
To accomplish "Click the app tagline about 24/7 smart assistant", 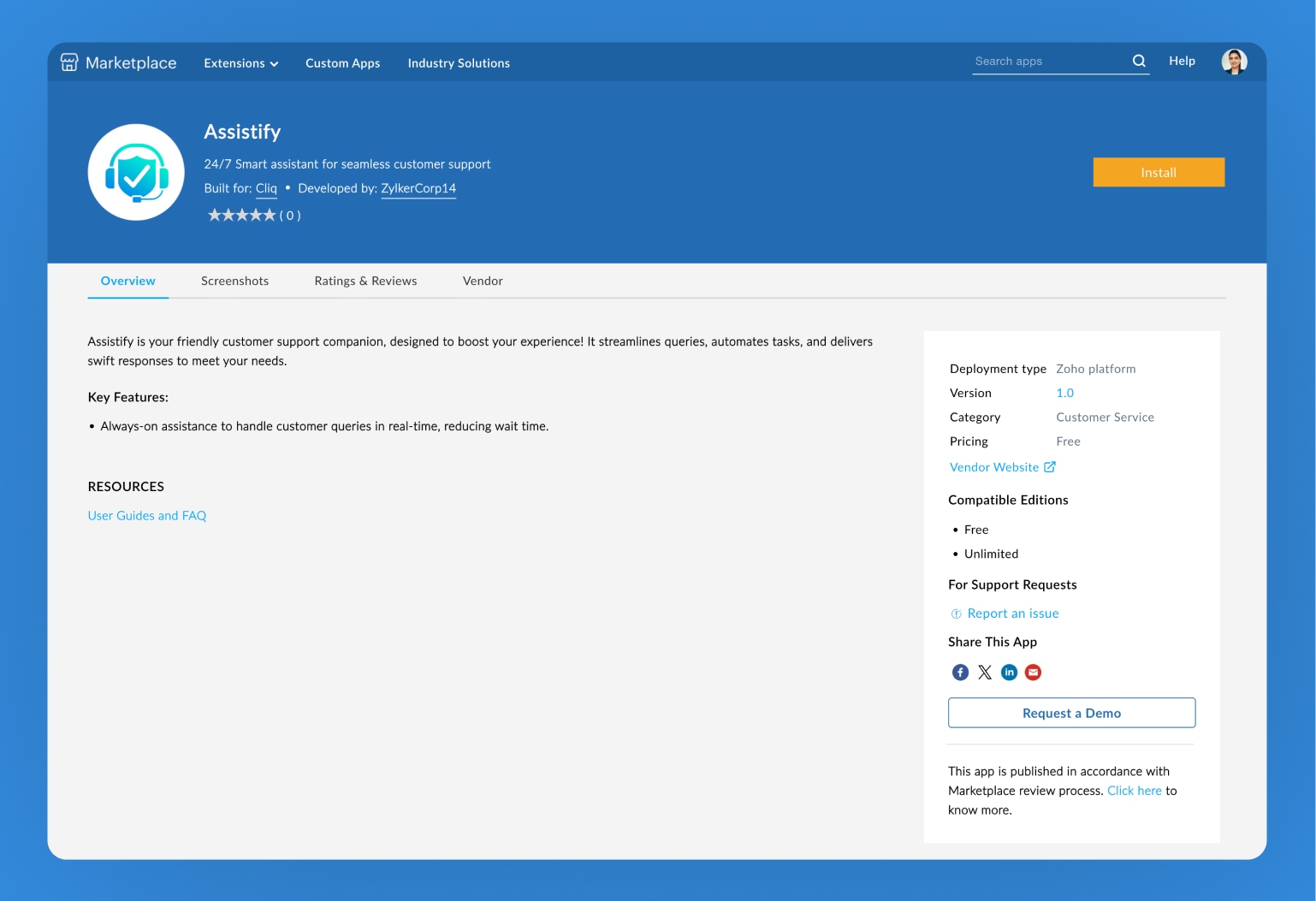I will tap(347, 164).
